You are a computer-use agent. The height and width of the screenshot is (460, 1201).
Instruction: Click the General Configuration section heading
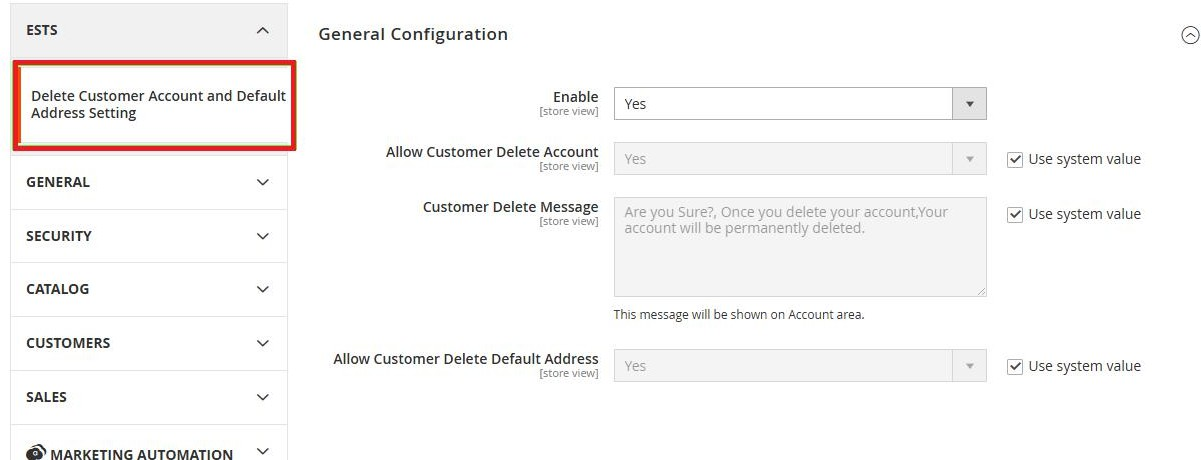click(413, 34)
